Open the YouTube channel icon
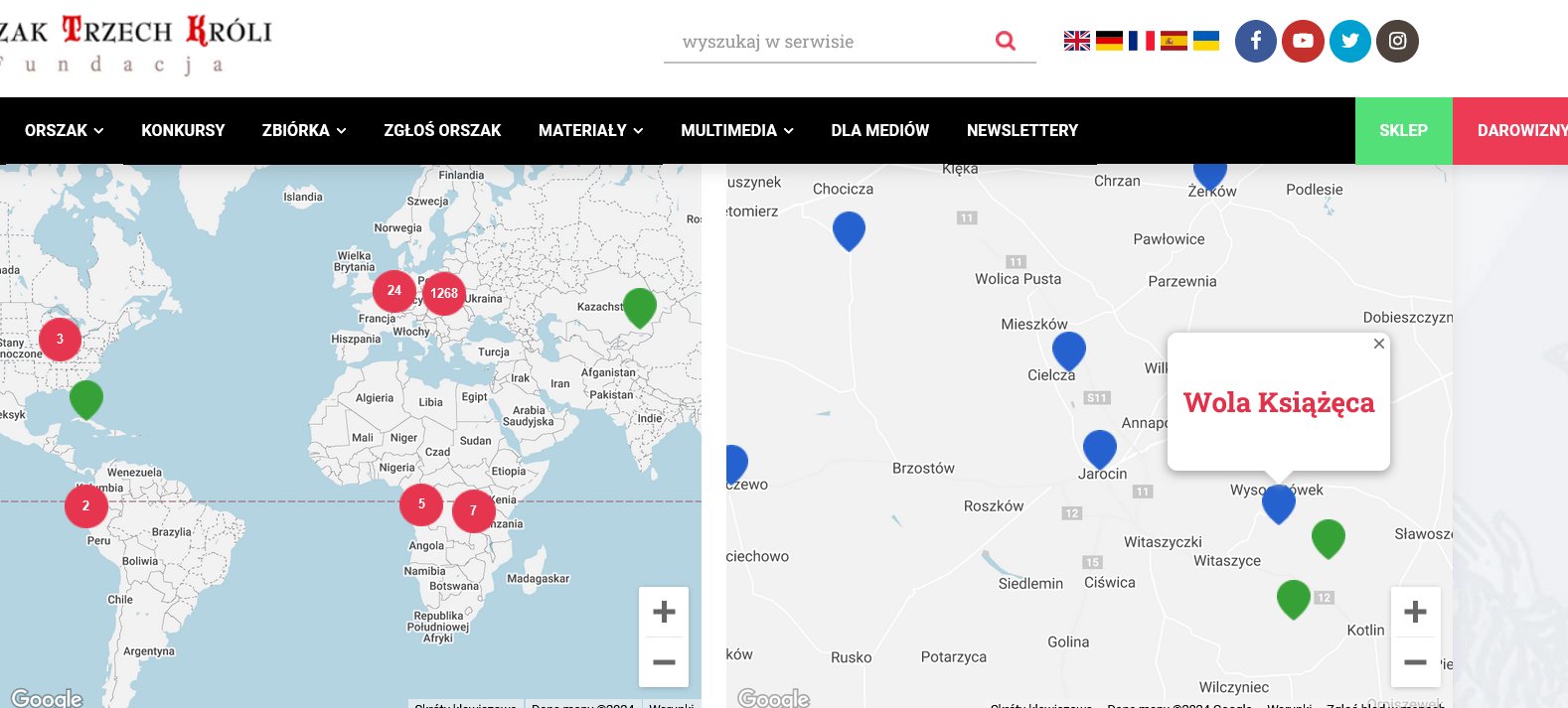This screenshot has height=708, width=1568. tap(1303, 41)
